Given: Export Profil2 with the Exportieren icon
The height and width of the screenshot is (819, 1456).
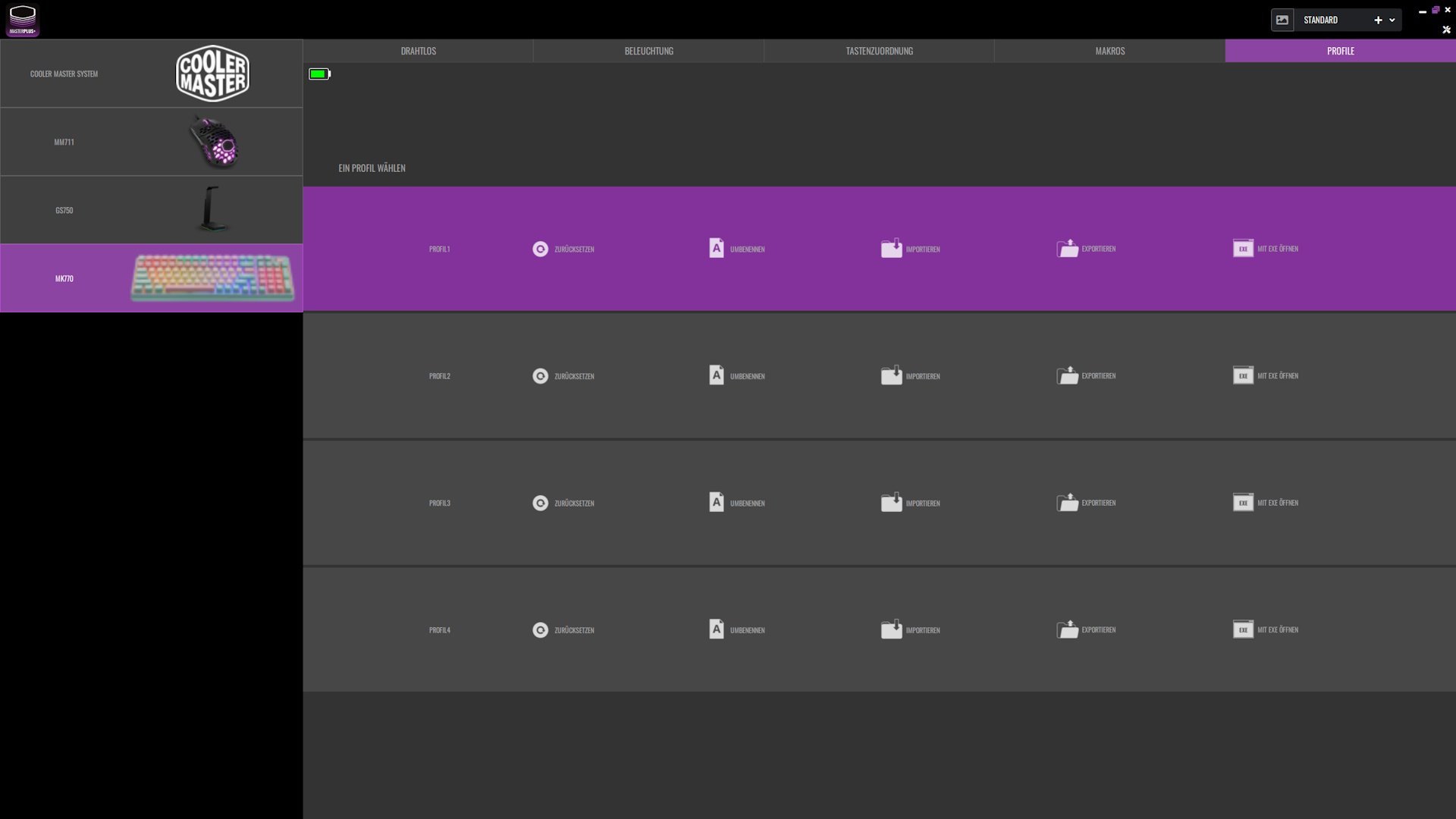Looking at the screenshot, I should 1067,375.
